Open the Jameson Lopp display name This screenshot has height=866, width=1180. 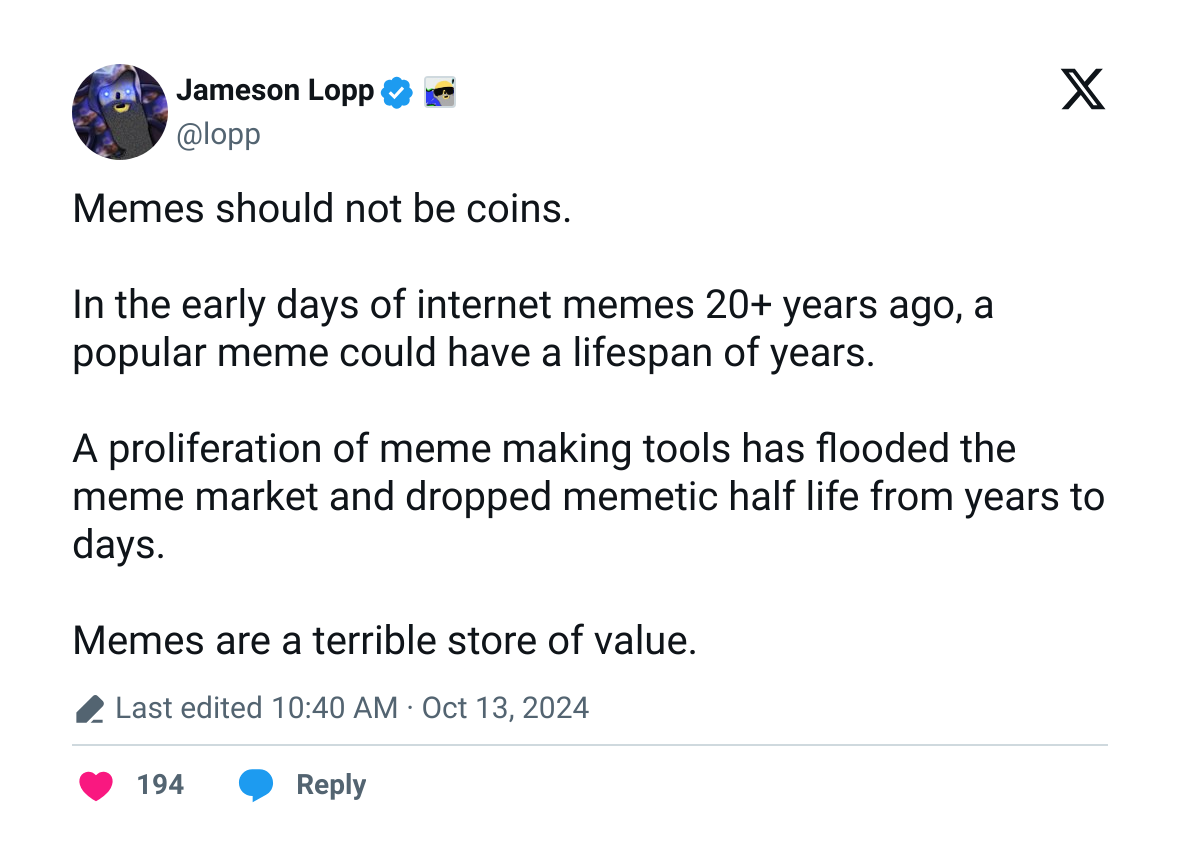(x=275, y=91)
